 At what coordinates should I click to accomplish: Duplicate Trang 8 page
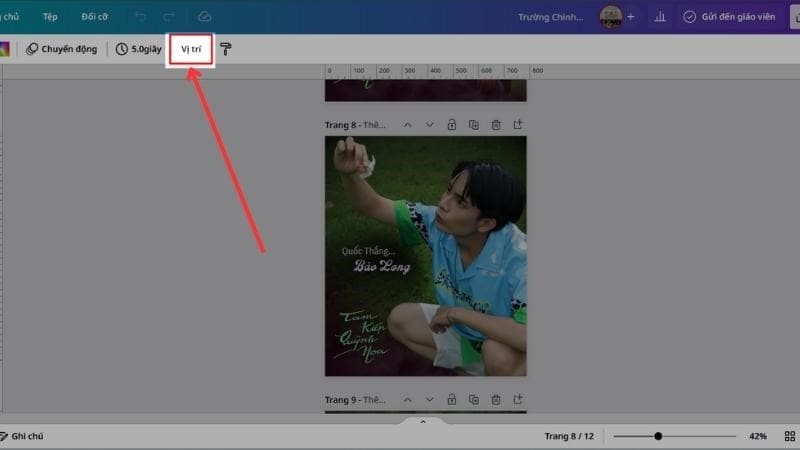point(473,125)
